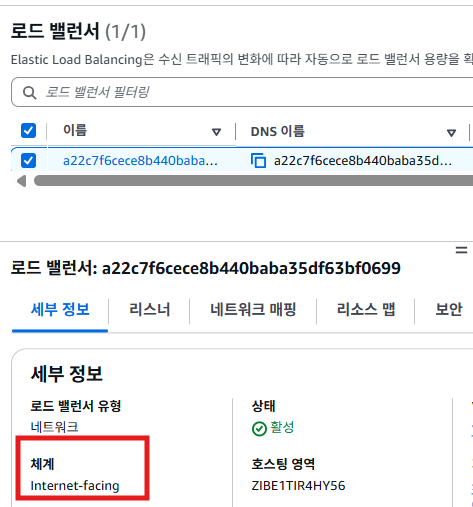This screenshot has height=507, width=473.
Task: Copy the DNS name with the copy icon
Action: (x=258, y=161)
